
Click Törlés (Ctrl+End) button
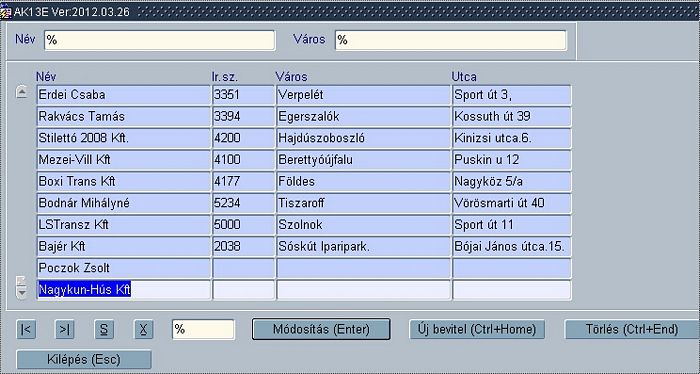pyautogui.click(x=632, y=329)
